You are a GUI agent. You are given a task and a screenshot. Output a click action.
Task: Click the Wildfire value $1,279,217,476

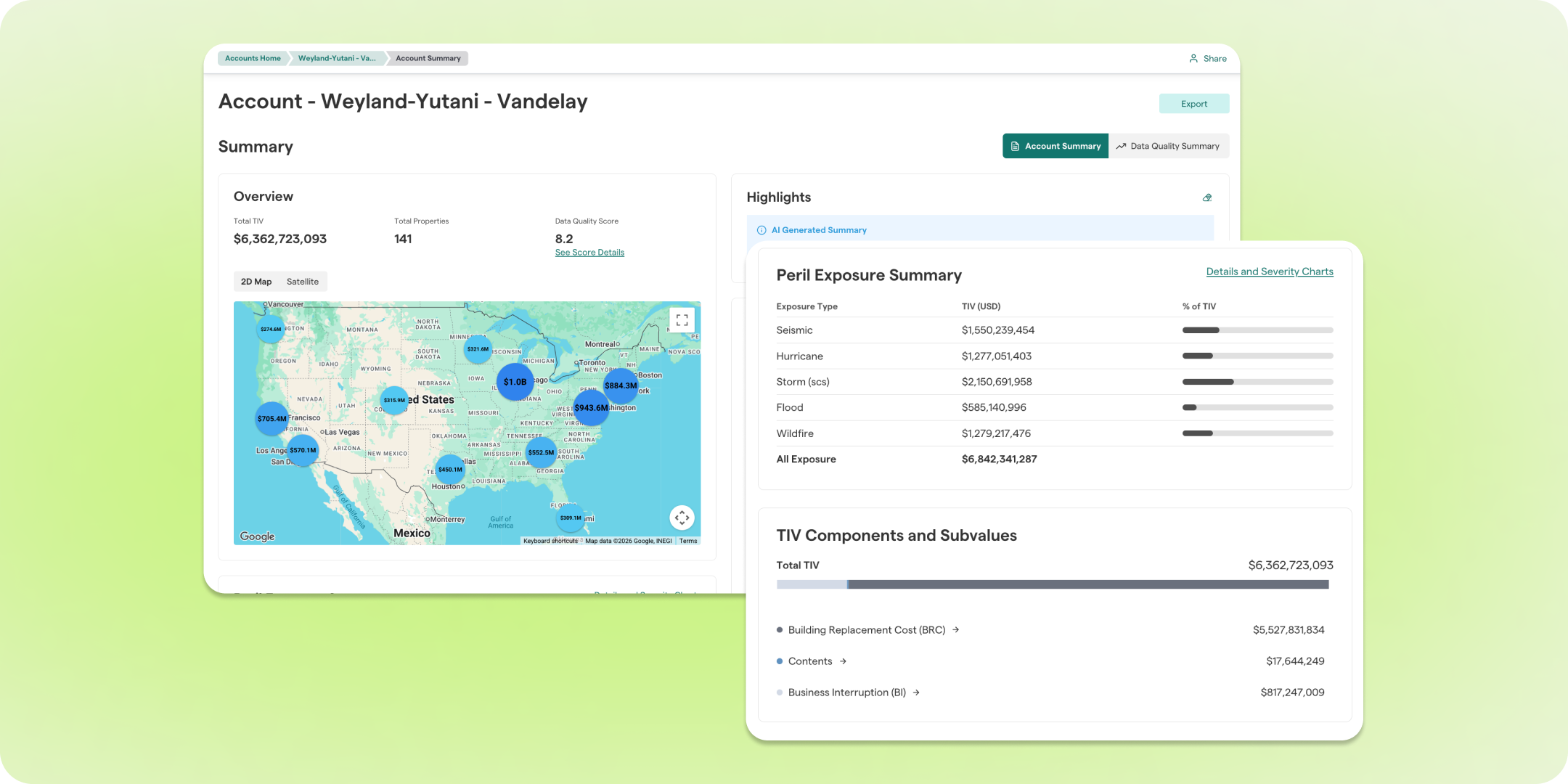click(996, 433)
